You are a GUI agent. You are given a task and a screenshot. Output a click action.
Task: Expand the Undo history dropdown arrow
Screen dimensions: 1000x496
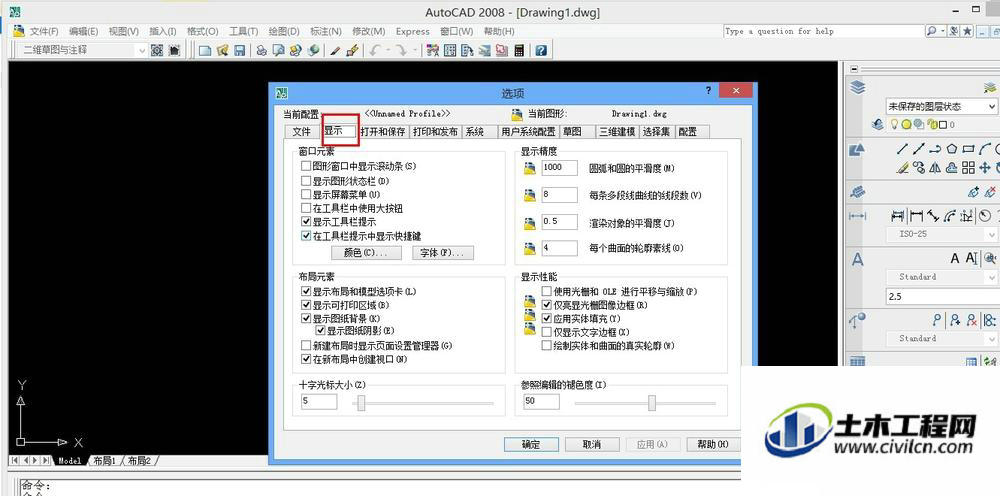coord(388,50)
